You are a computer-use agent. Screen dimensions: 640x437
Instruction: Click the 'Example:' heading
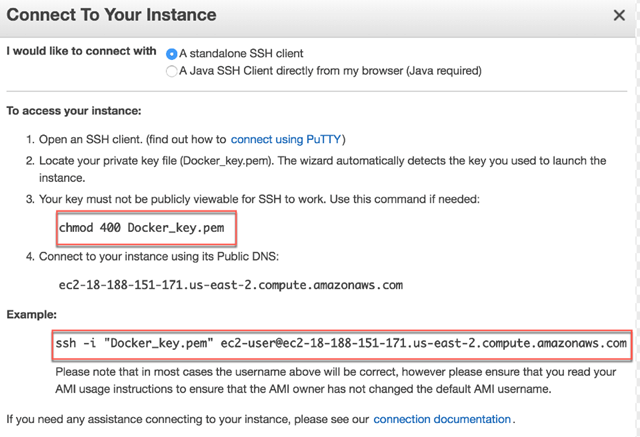coord(34,314)
